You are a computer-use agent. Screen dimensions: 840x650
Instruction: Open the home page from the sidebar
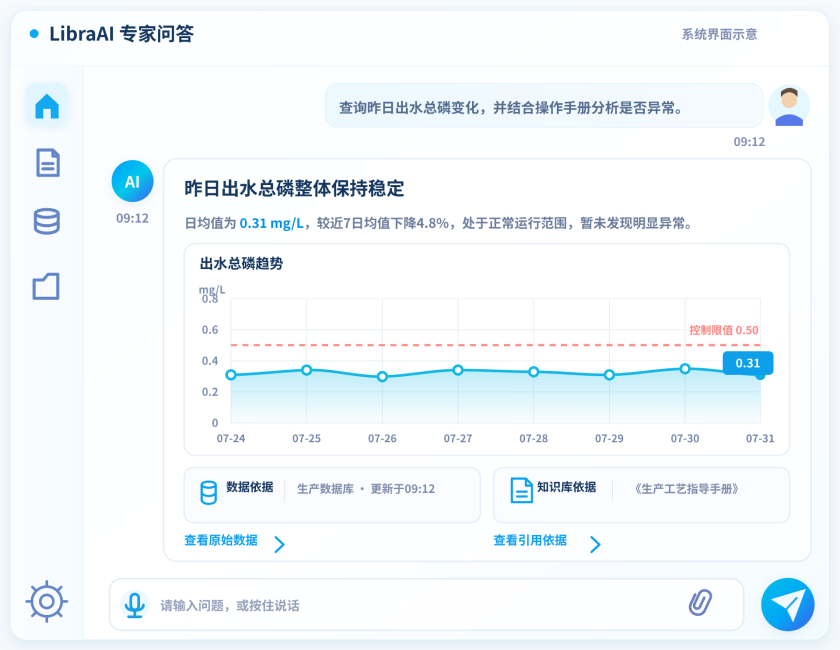tap(47, 106)
